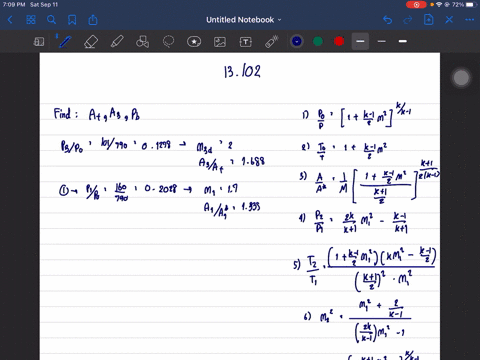Redo the last action

pos(408,20)
